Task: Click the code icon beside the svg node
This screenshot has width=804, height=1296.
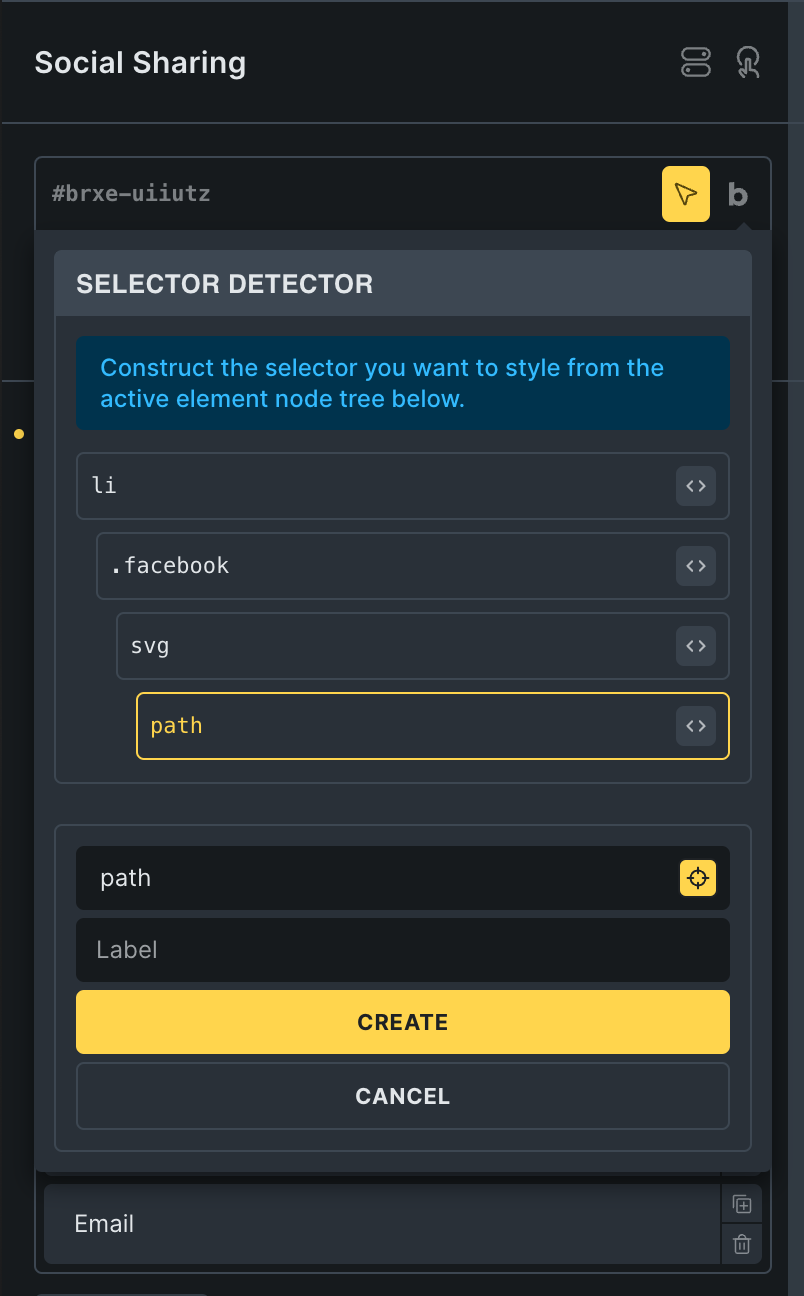Action: coord(695,646)
